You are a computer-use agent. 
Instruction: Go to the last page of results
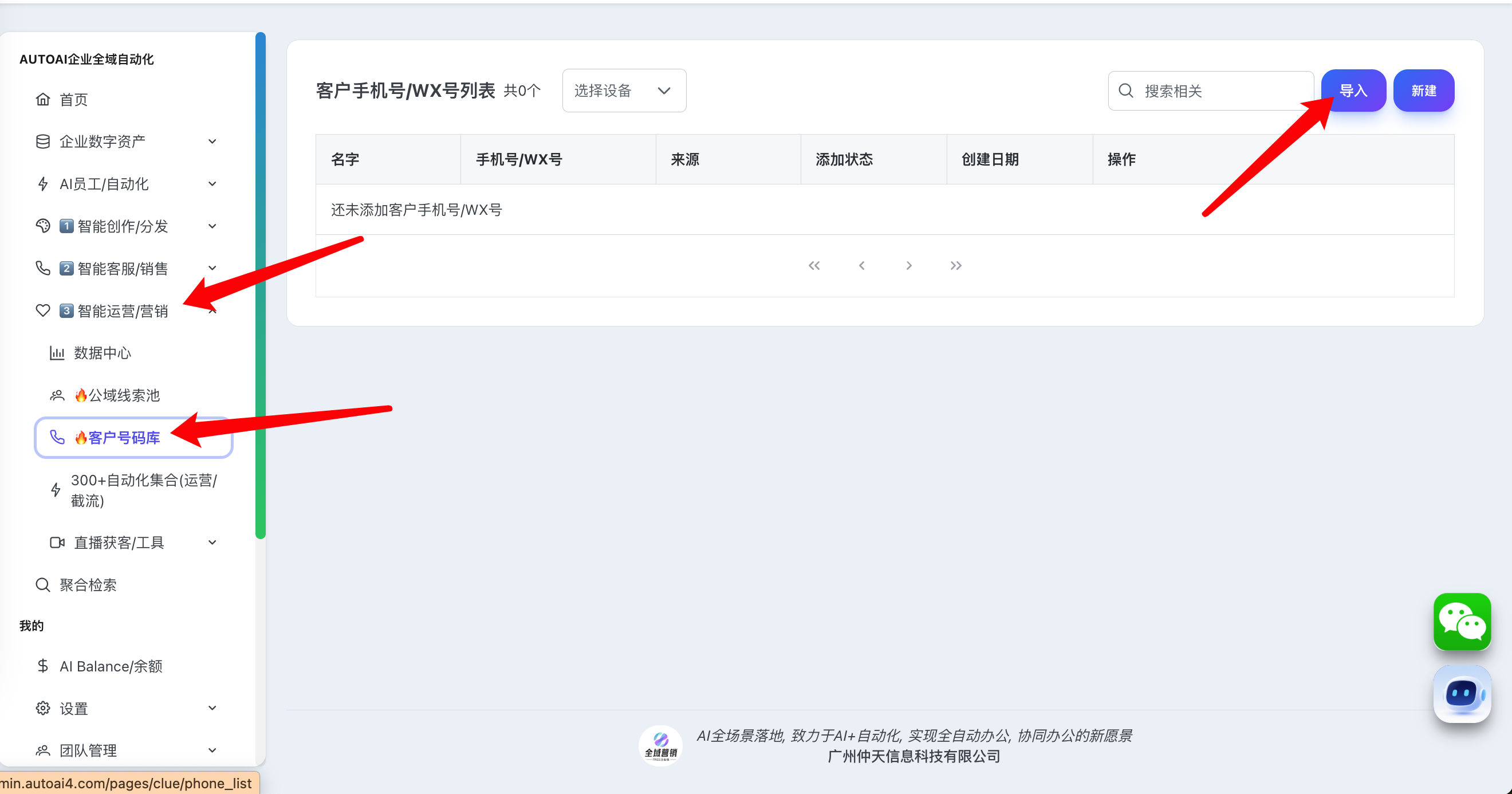(955, 265)
